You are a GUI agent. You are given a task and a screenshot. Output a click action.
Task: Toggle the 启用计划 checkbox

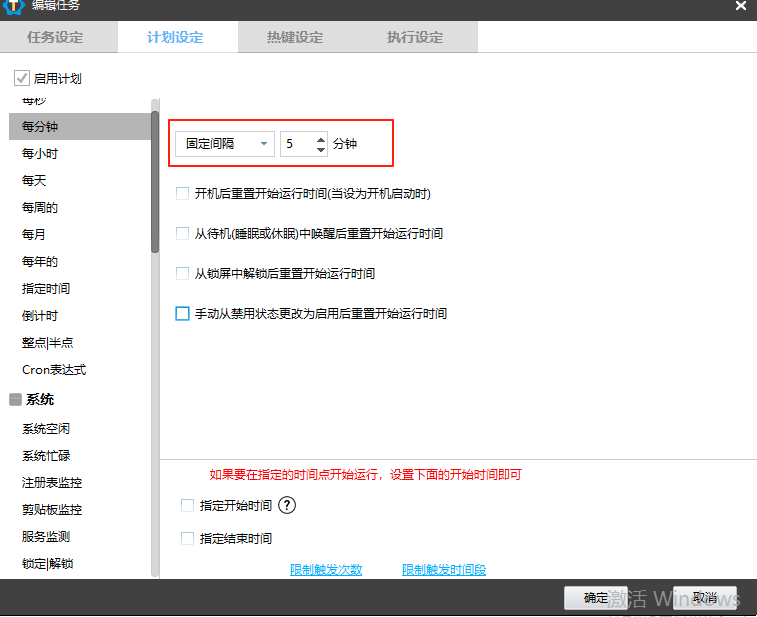pos(22,78)
